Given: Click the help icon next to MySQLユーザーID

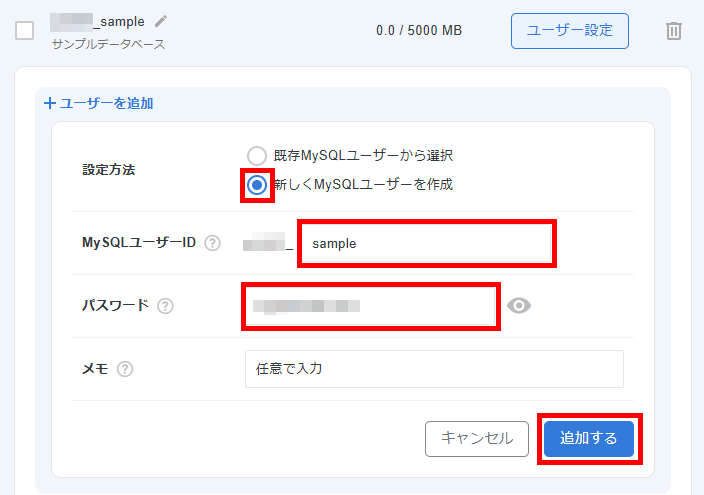Looking at the screenshot, I should pyautogui.click(x=212, y=243).
